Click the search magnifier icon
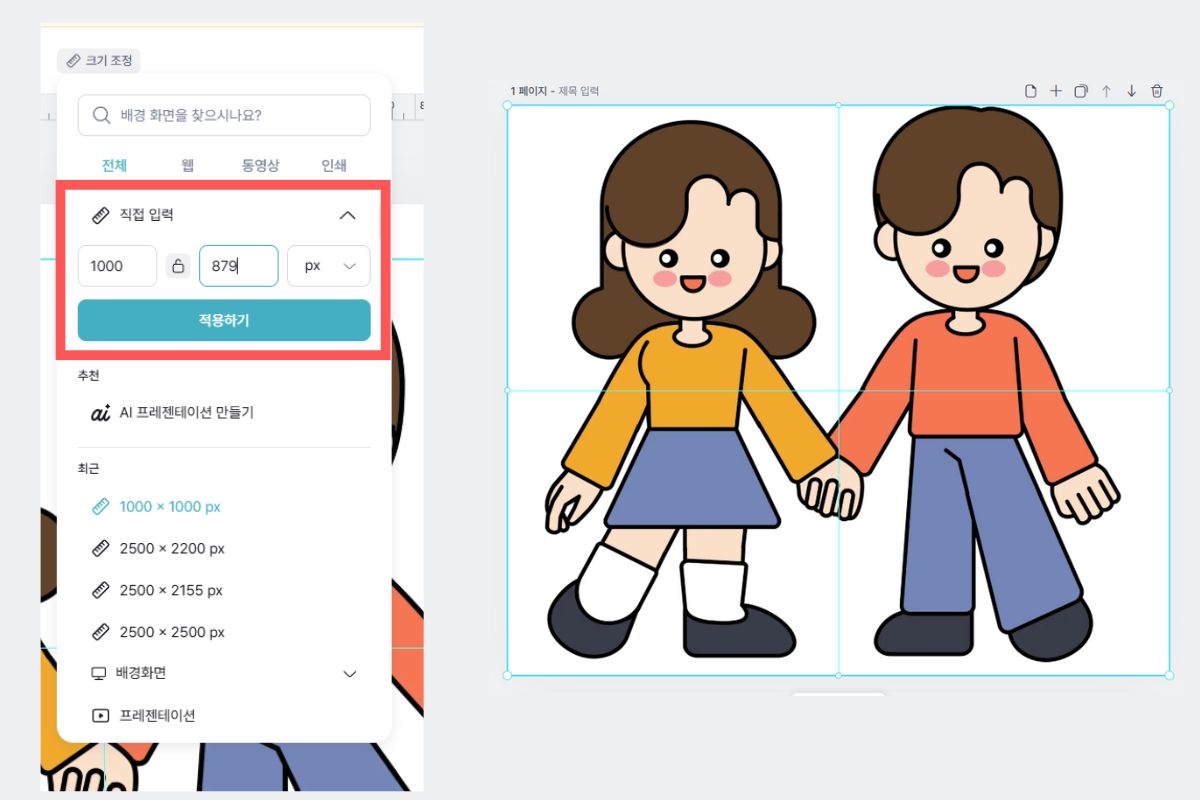 (101, 115)
